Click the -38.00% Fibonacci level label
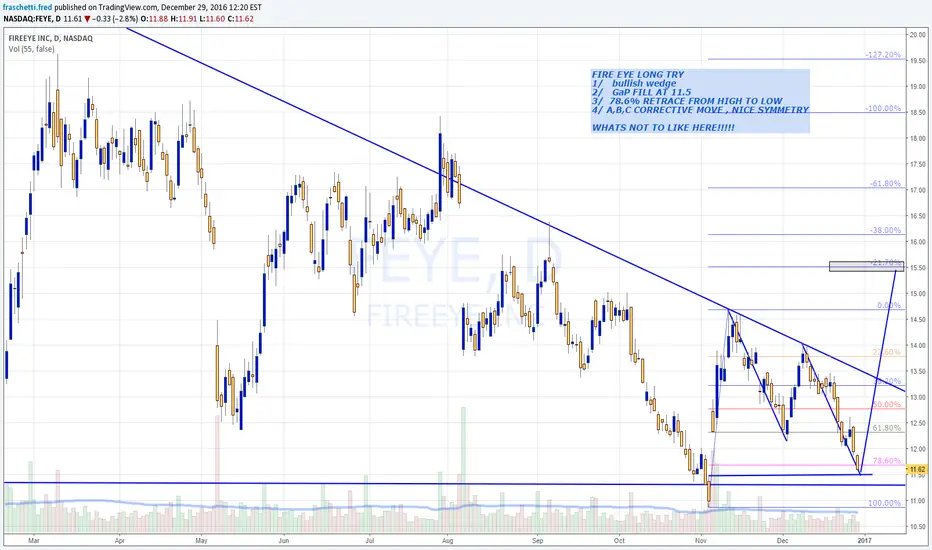 pyautogui.click(x=886, y=230)
